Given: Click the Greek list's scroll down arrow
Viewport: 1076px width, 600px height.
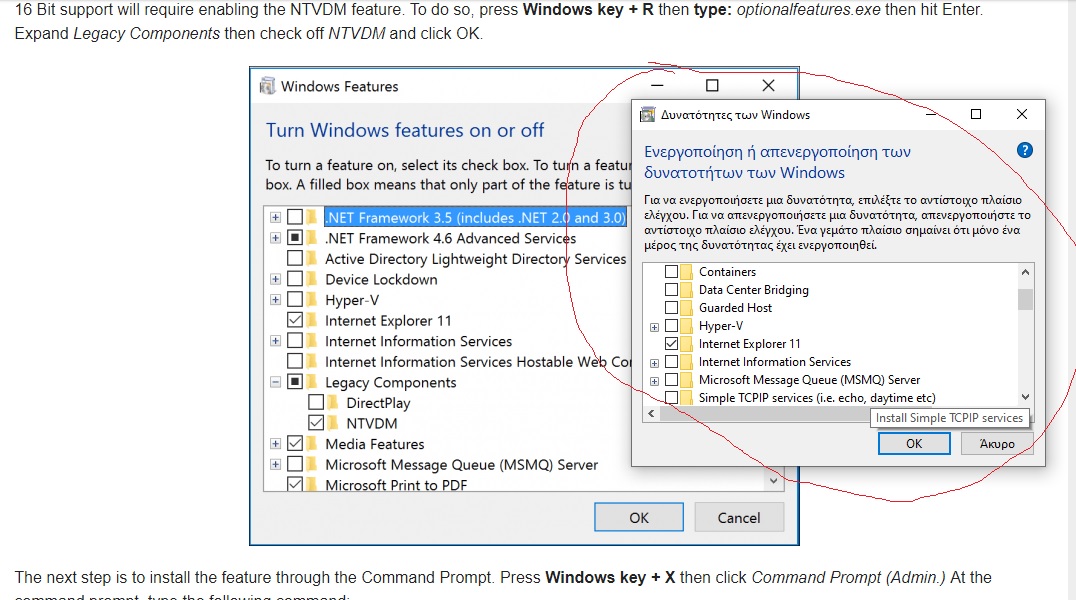Looking at the screenshot, I should (1025, 397).
